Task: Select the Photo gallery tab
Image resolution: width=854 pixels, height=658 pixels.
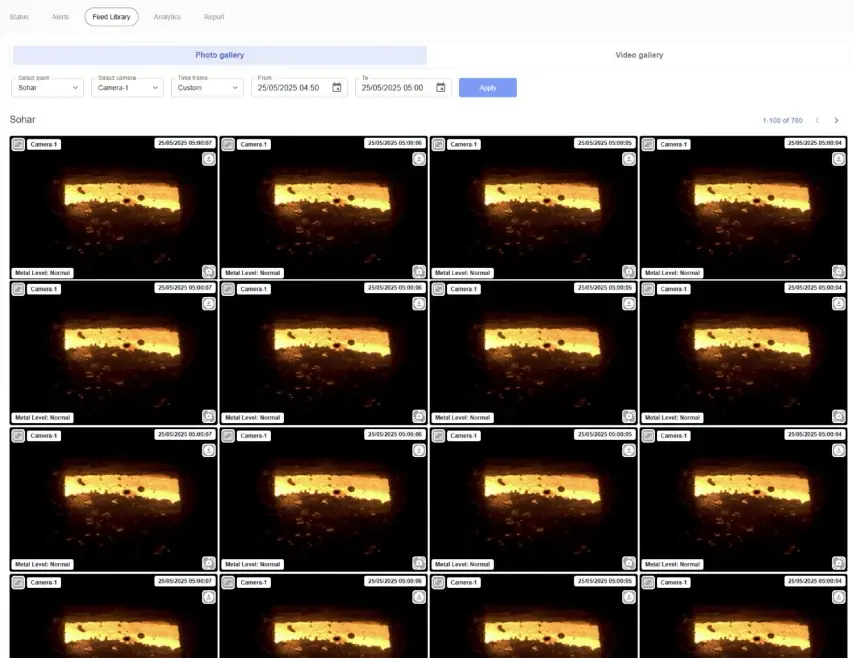Action: pos(219,55)
